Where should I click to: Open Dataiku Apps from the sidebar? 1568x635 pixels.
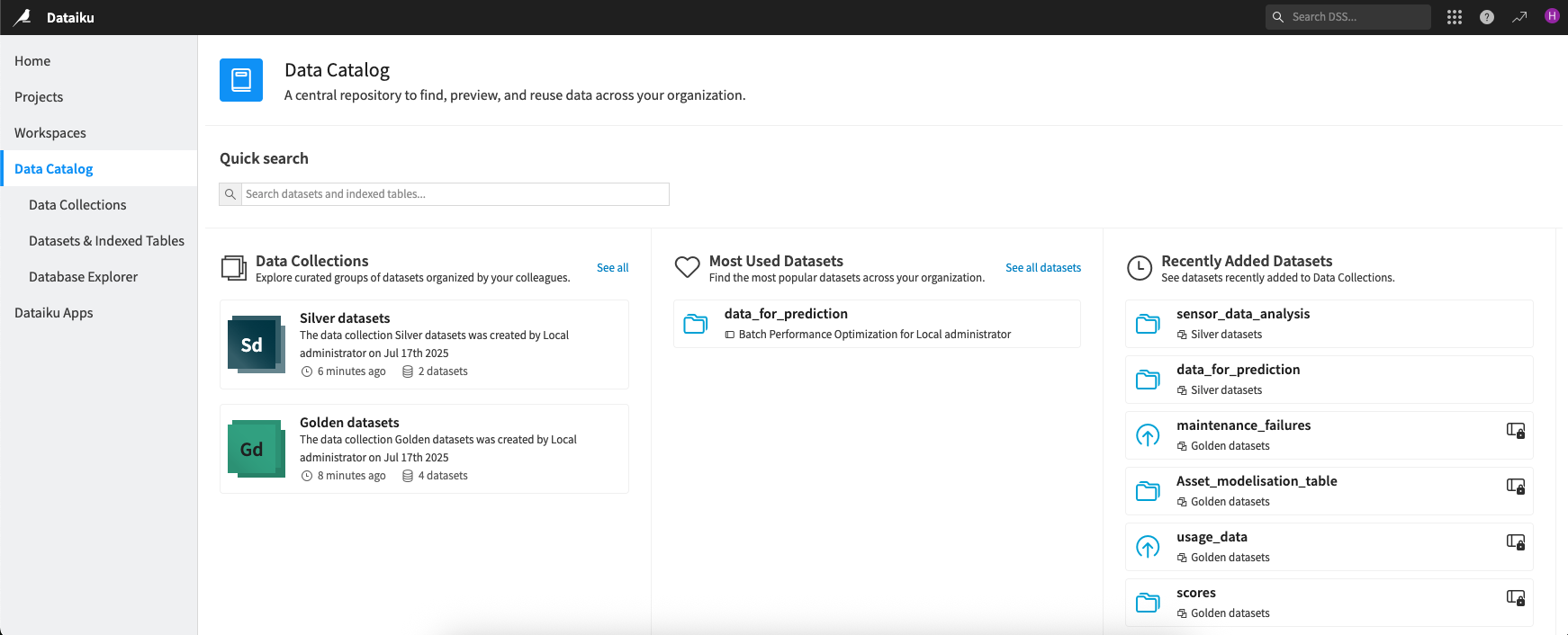click(99, 313)
